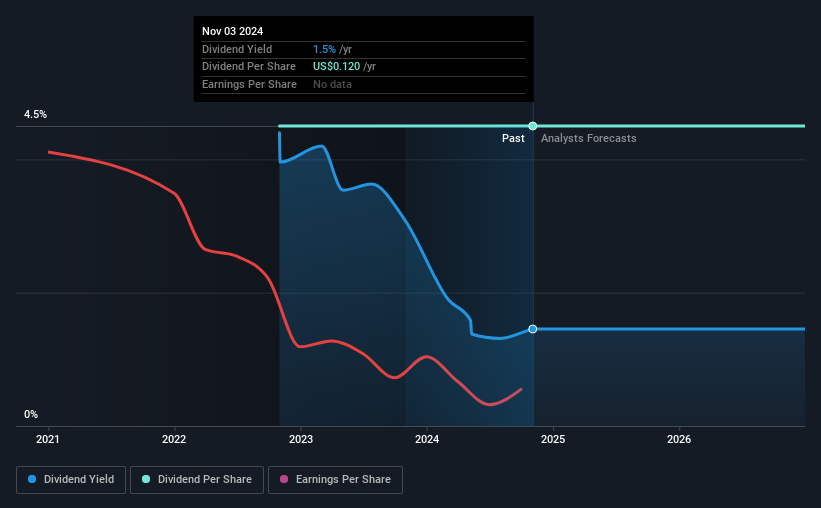Toggle the Earnings Per Share legend button
The image size is (821, 508).
(x=335, y=480)
